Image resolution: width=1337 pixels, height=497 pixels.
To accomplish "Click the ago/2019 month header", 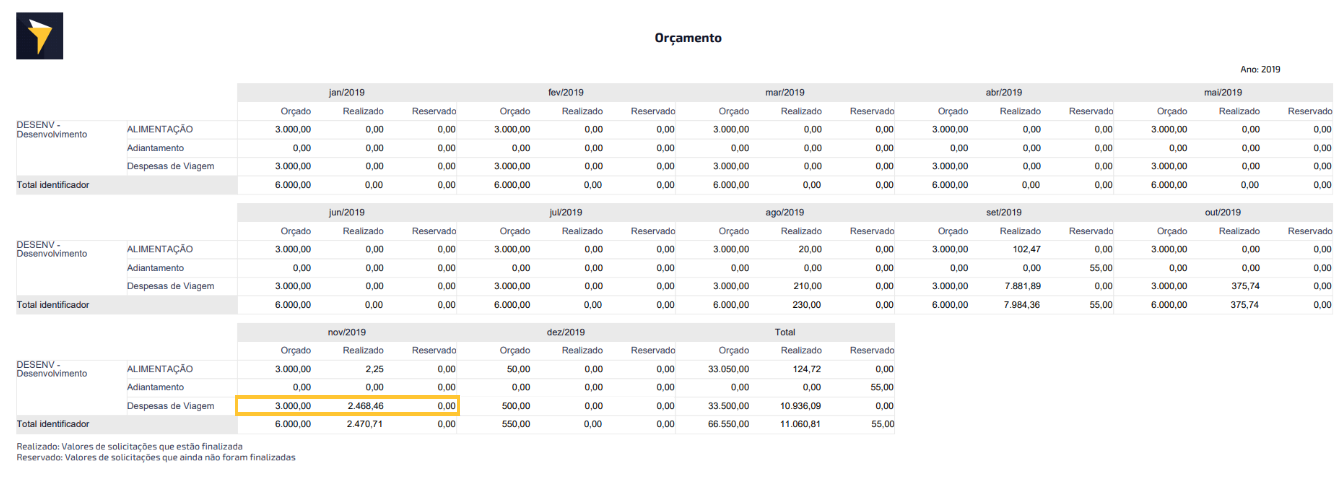I will click(785, 212).
